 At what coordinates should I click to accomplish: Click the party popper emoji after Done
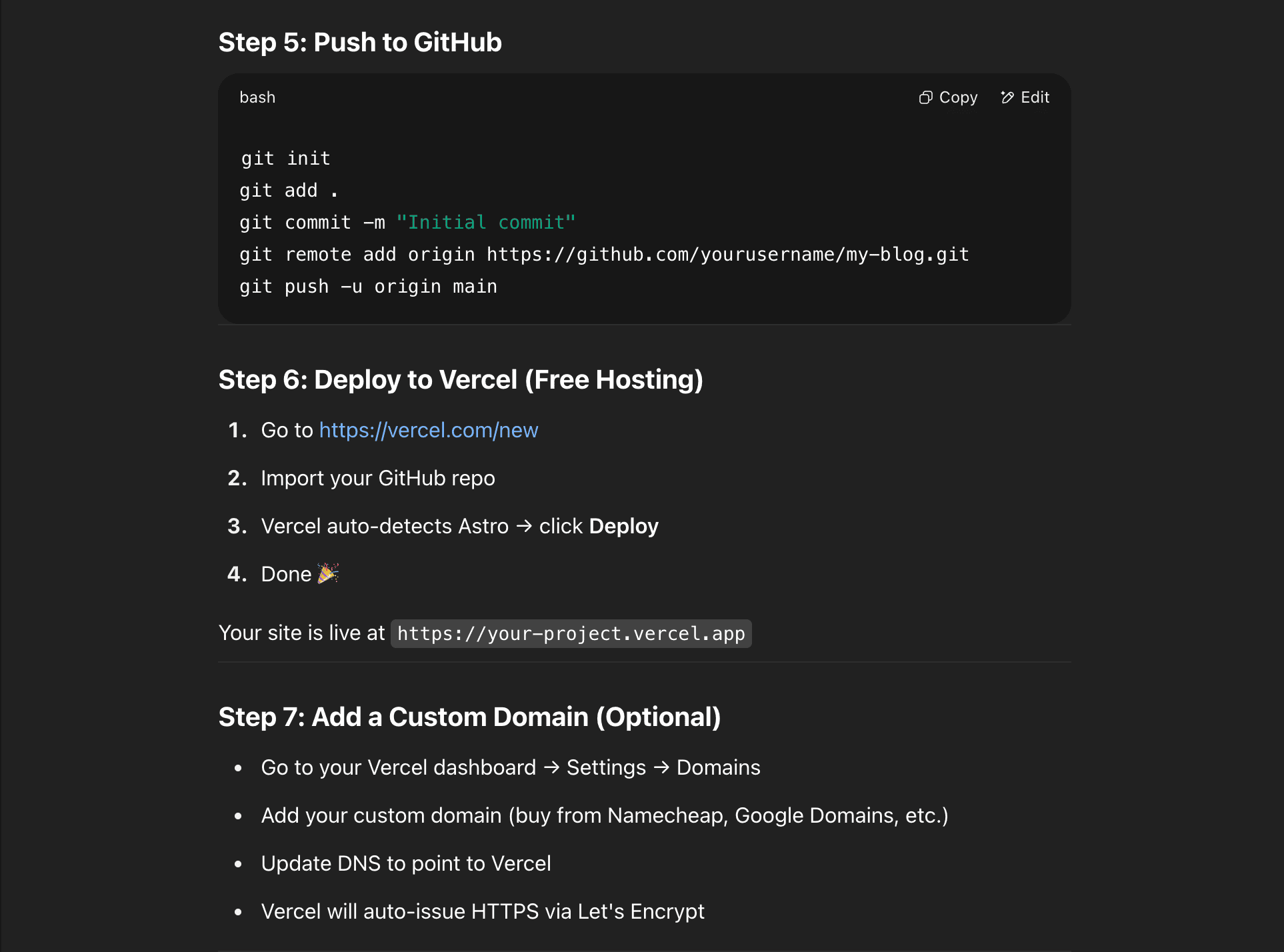(x=328, y=573)
